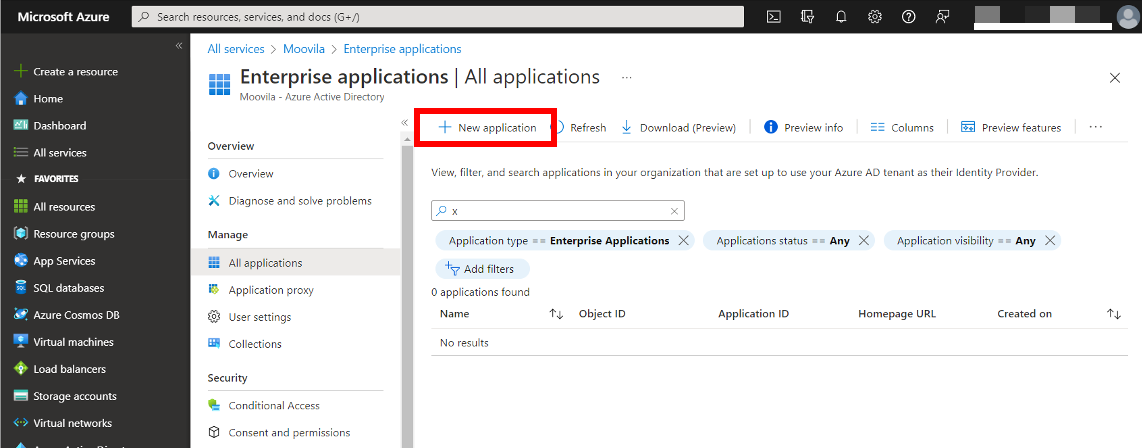This screenshot has width=1142, height=448.
Task: Collapse the left portal sidebar
Action: 179,46
